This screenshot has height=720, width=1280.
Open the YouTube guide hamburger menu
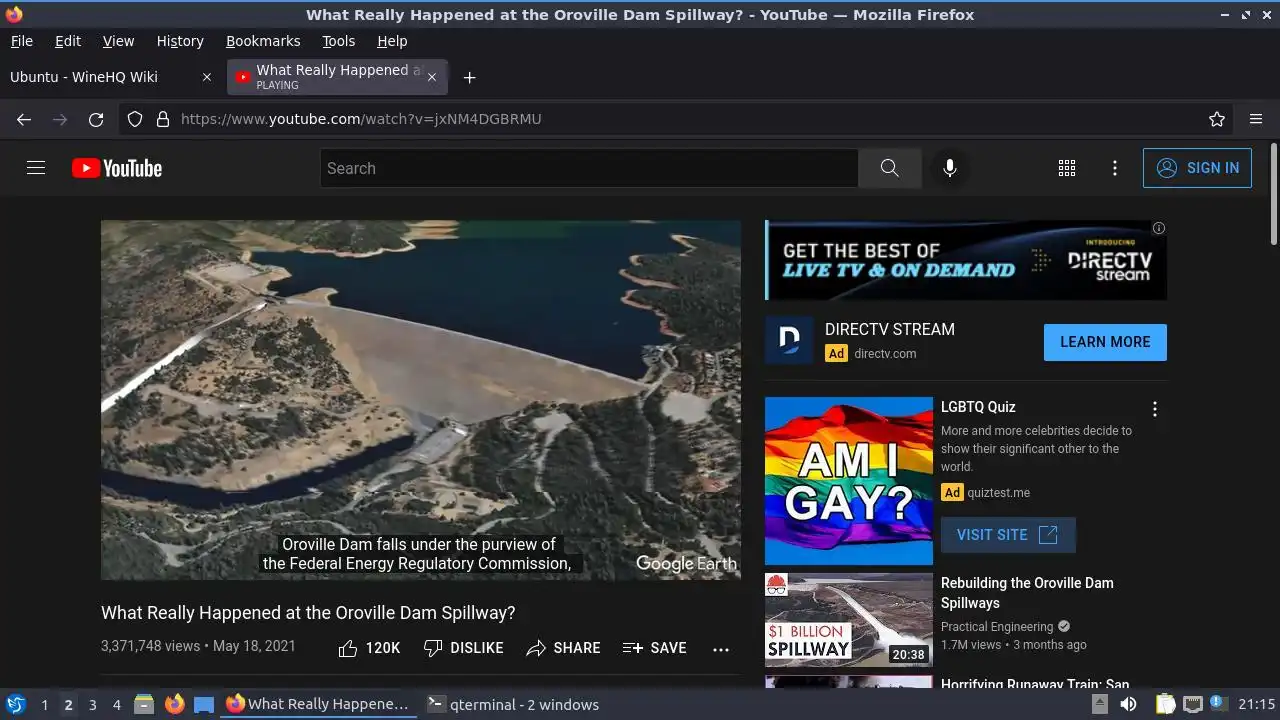pyautogui.click(x=36, y=168)
